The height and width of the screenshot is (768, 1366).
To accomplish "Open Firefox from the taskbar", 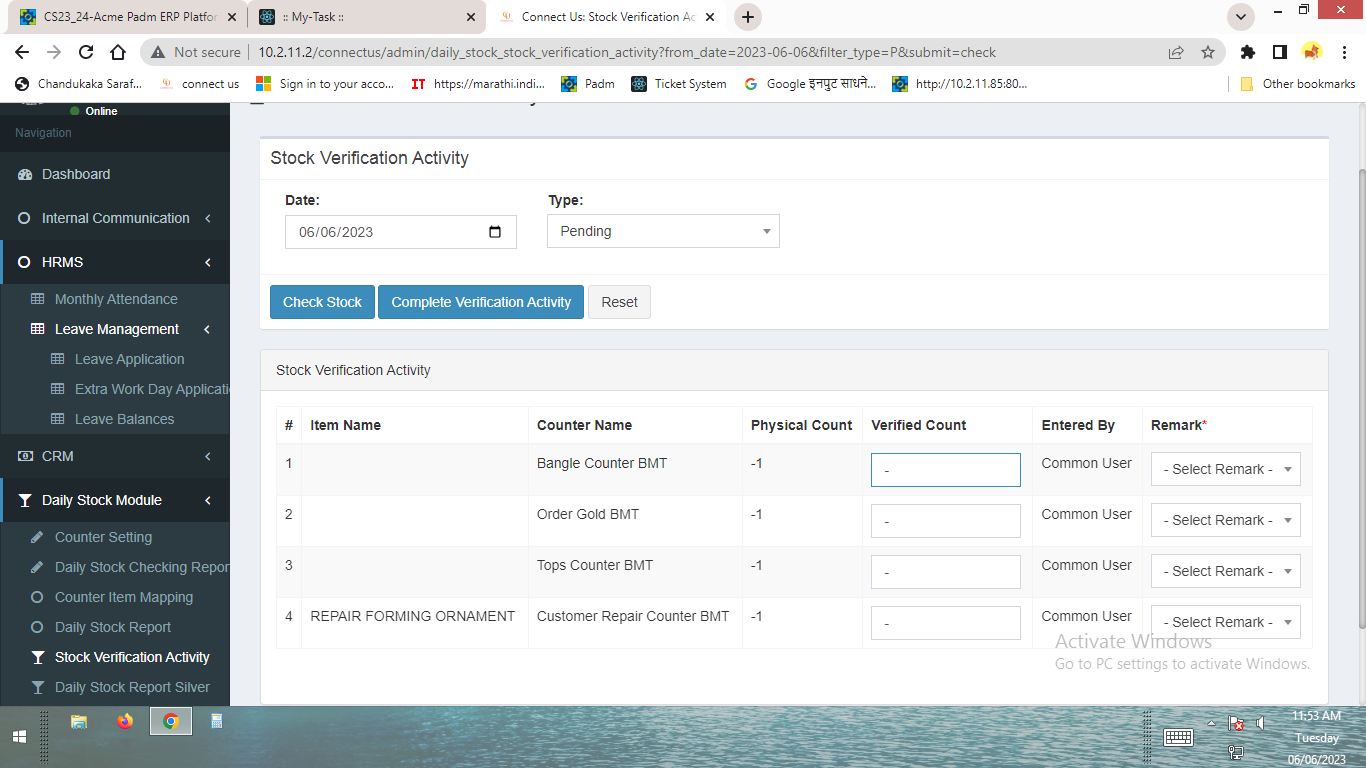I will 125,721.
